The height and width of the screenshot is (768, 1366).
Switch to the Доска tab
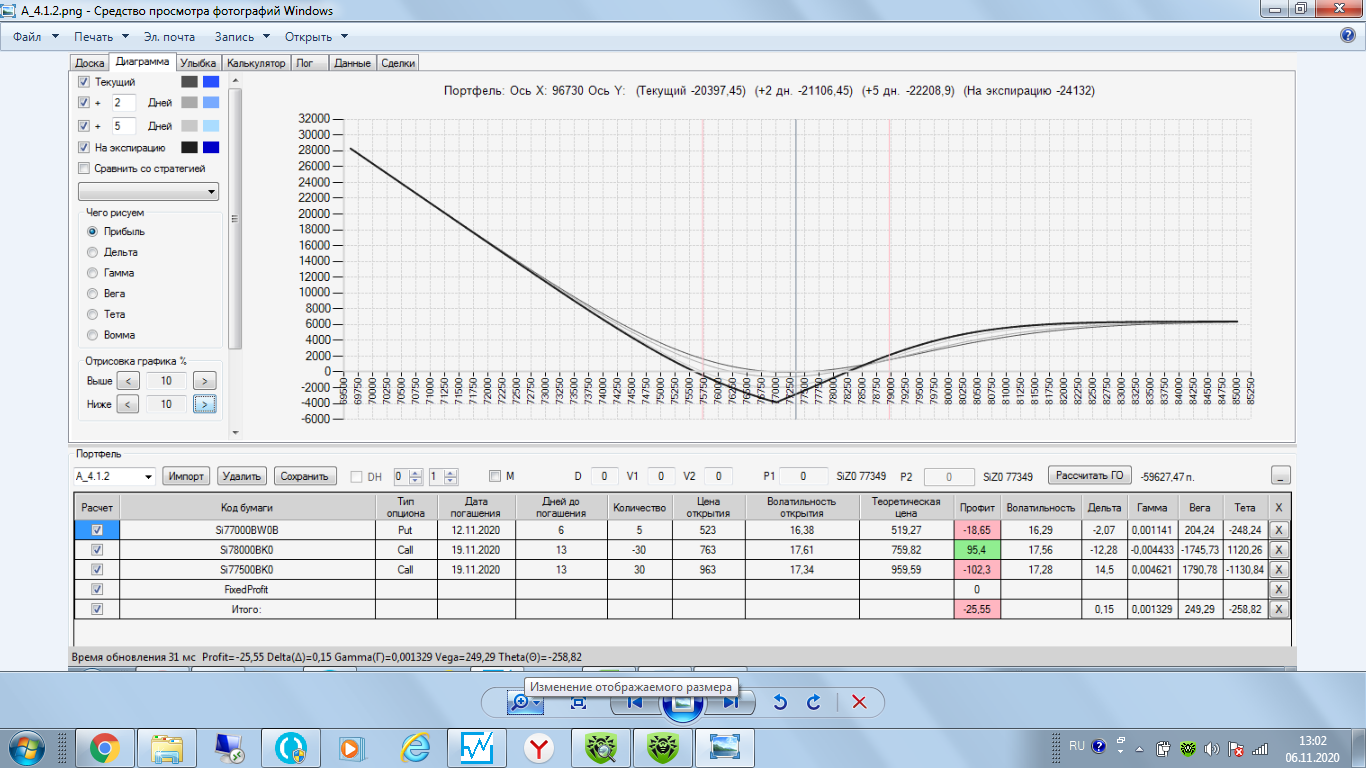(x=89, y=63)
